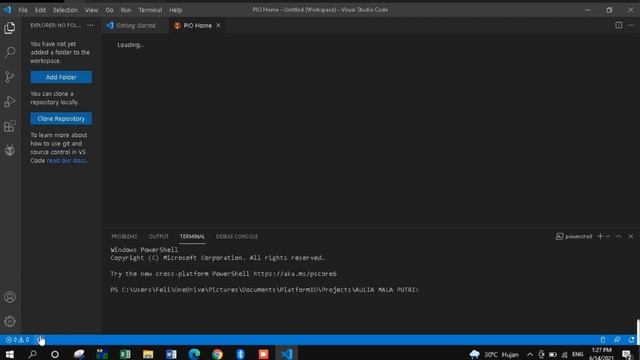Open Google Chrome from the taskbar
The image size is (640, 360).
[x=217, y=354]
